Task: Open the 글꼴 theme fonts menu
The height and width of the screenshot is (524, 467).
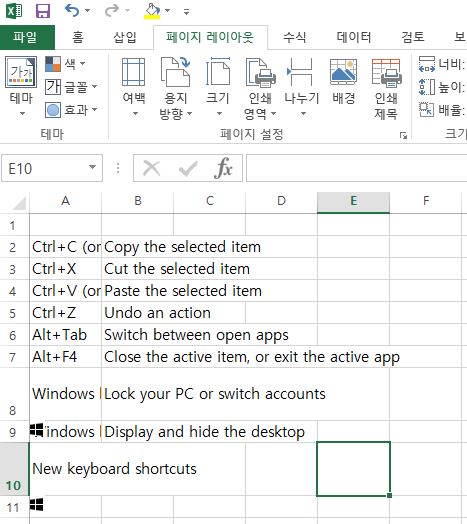Action: tap(72, 87)
